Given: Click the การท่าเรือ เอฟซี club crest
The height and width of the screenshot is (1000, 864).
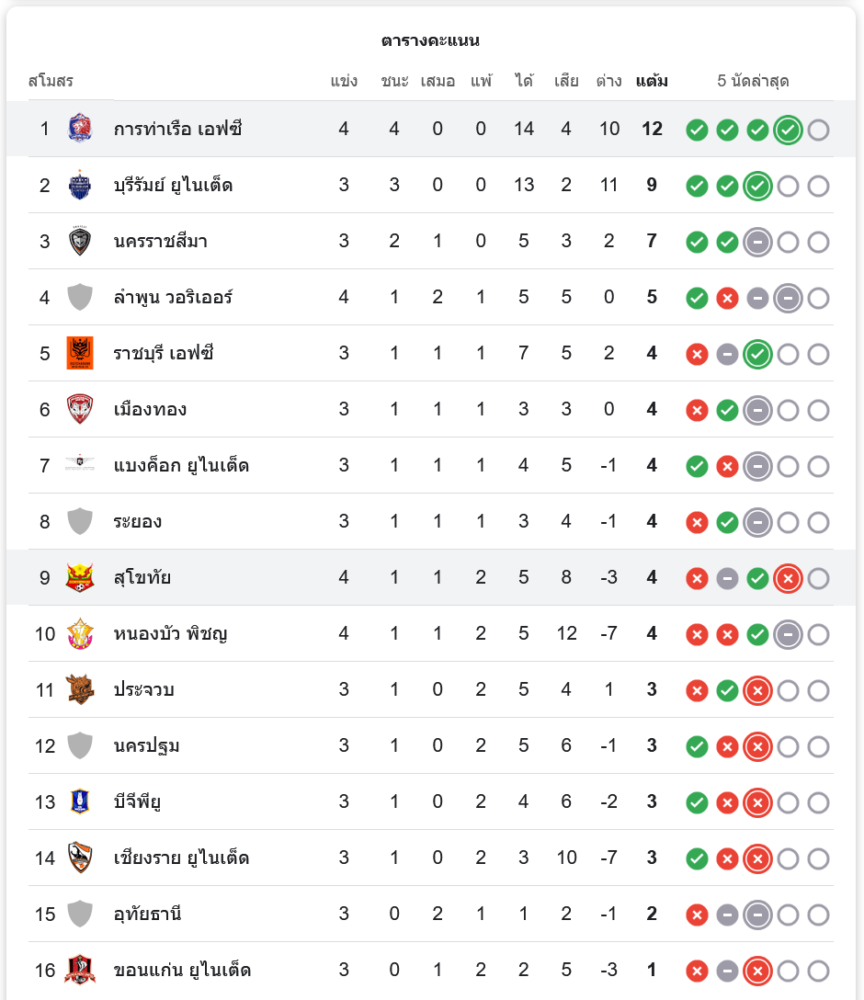Looking at the screenshot, I should point(79,129).
